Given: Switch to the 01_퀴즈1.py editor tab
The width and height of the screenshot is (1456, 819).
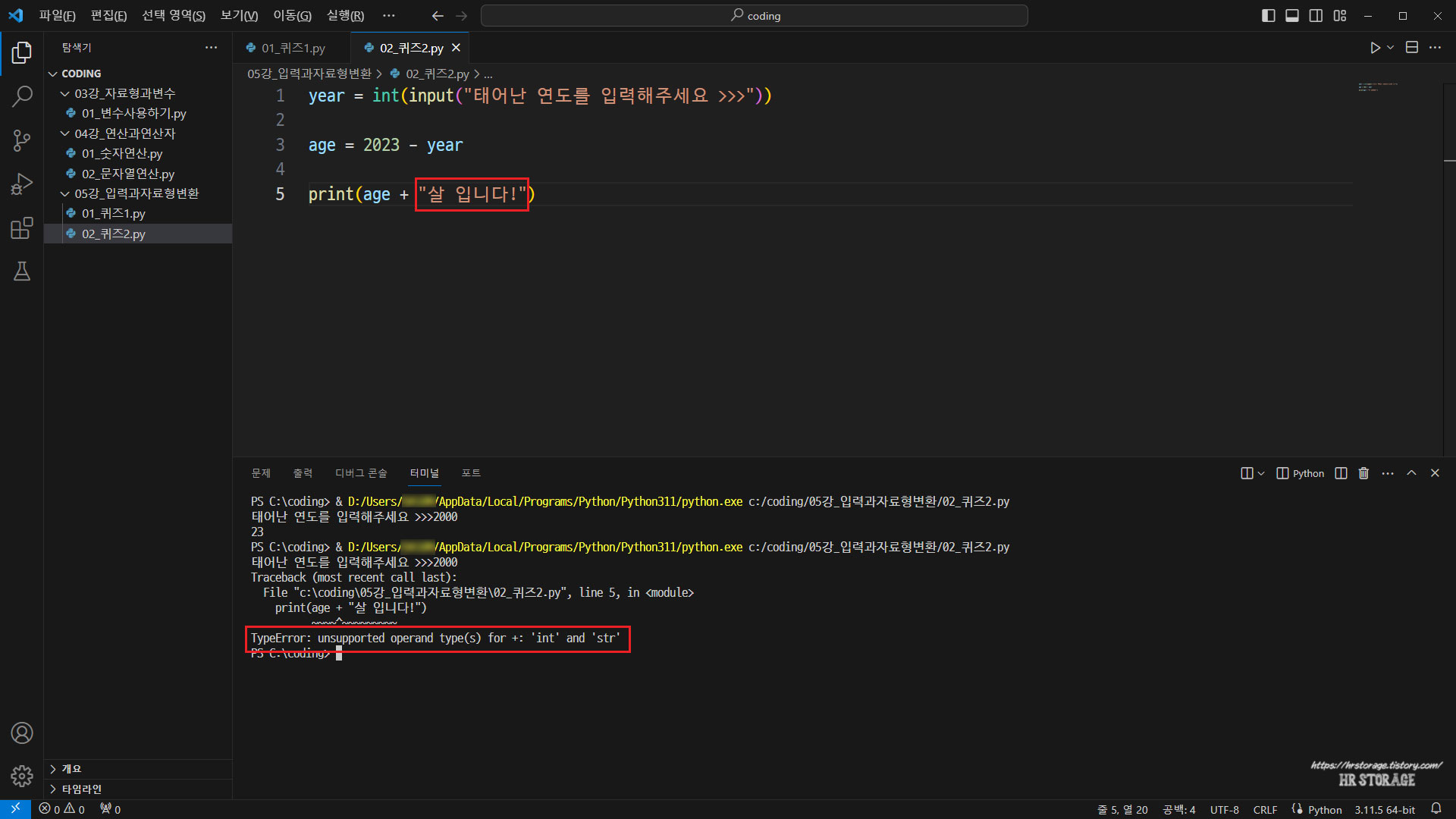Looking at the screenshot, I should pos(293,48).
